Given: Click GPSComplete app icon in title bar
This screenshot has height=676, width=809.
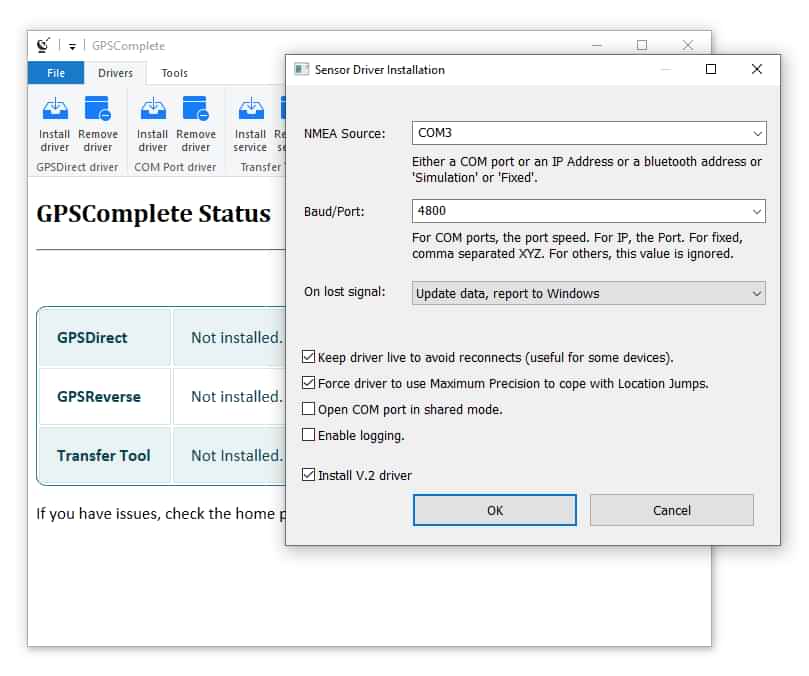Looking at the screenshot, I should coord(43,45).
